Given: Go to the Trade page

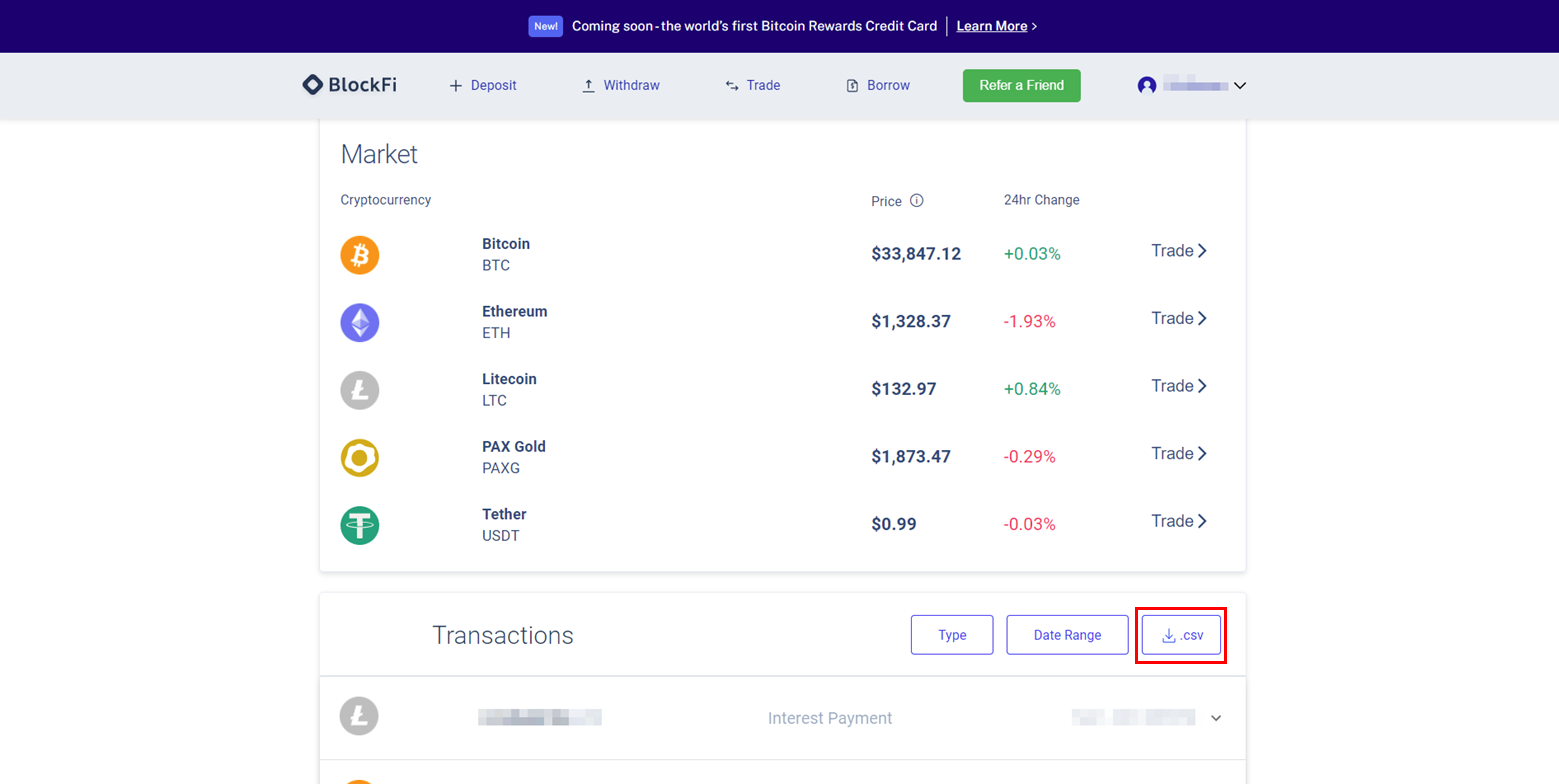Looking at the screenshot, I should pos(753,86).
